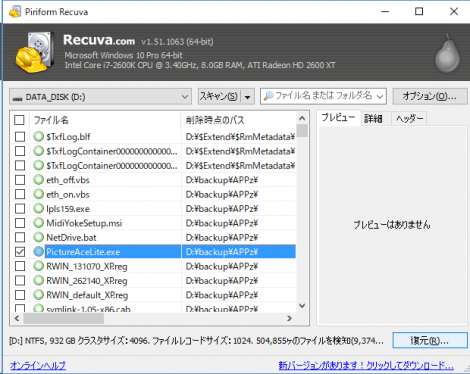
Task: Click the green status icon for NetDrive.bat
Action: point(39,237)
